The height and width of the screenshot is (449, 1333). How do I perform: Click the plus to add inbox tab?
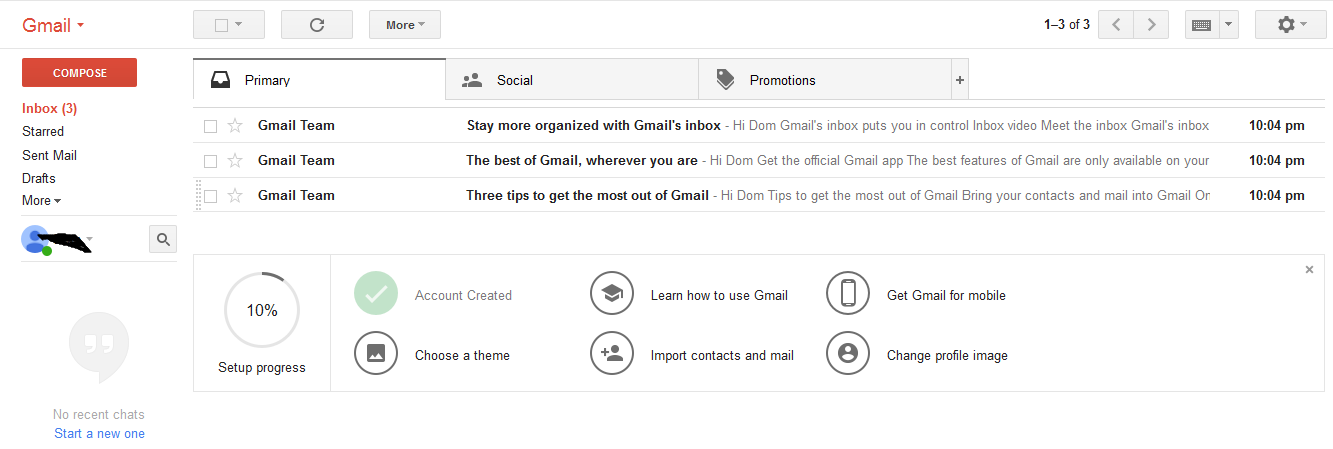tap(960, 80)
